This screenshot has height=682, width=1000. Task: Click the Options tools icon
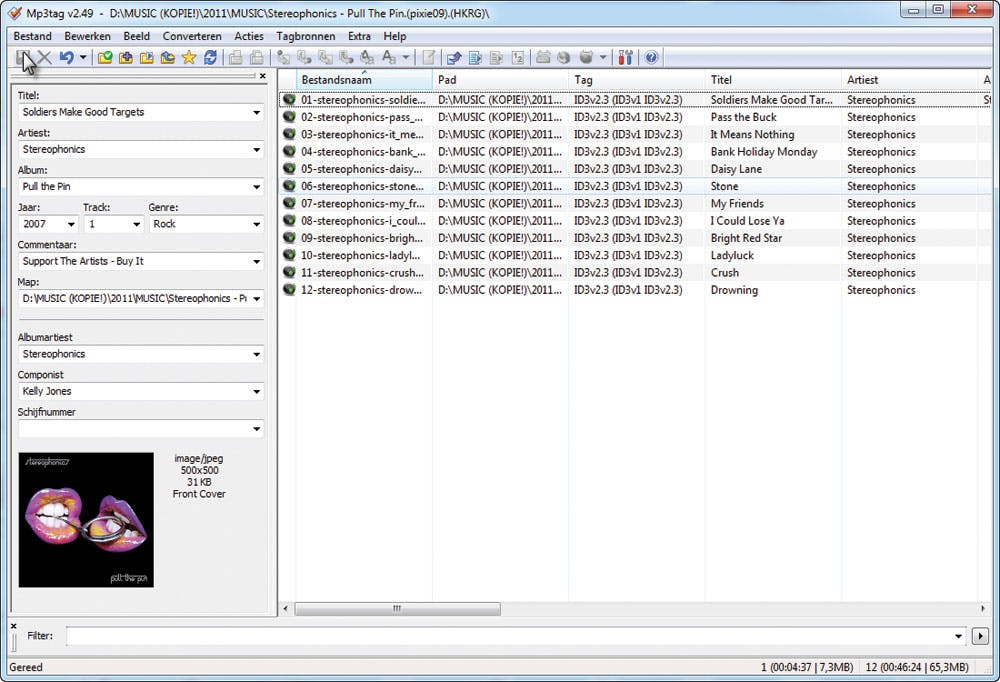(626, 58)
